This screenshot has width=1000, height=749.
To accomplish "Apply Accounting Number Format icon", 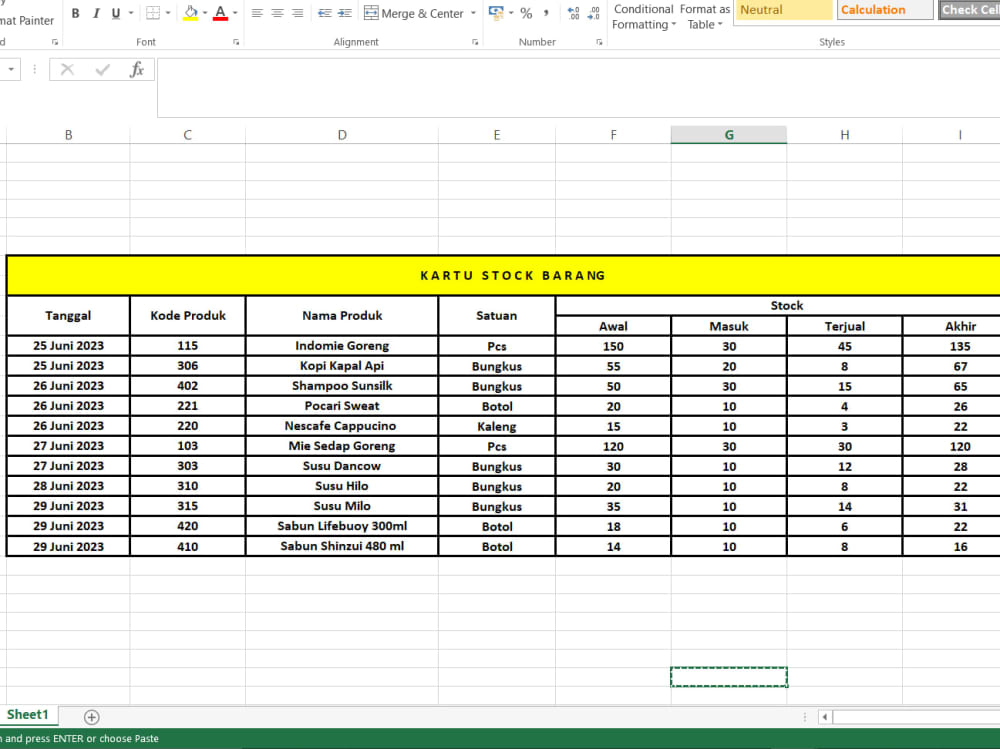I will [496, 13].
